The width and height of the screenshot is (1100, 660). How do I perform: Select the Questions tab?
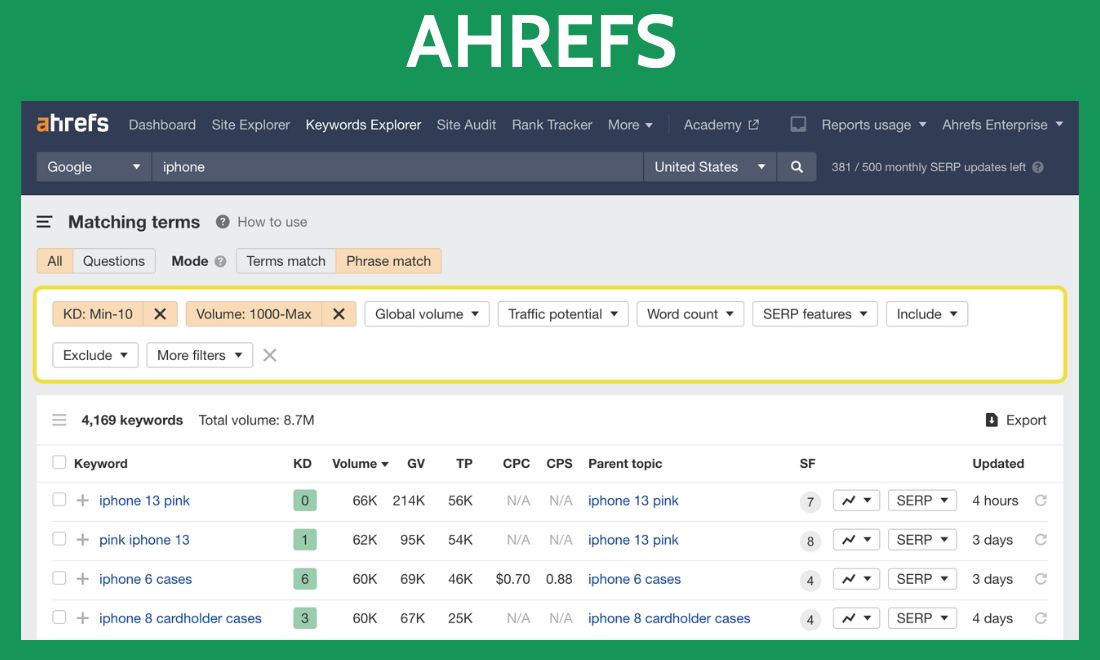pos(114,261)
